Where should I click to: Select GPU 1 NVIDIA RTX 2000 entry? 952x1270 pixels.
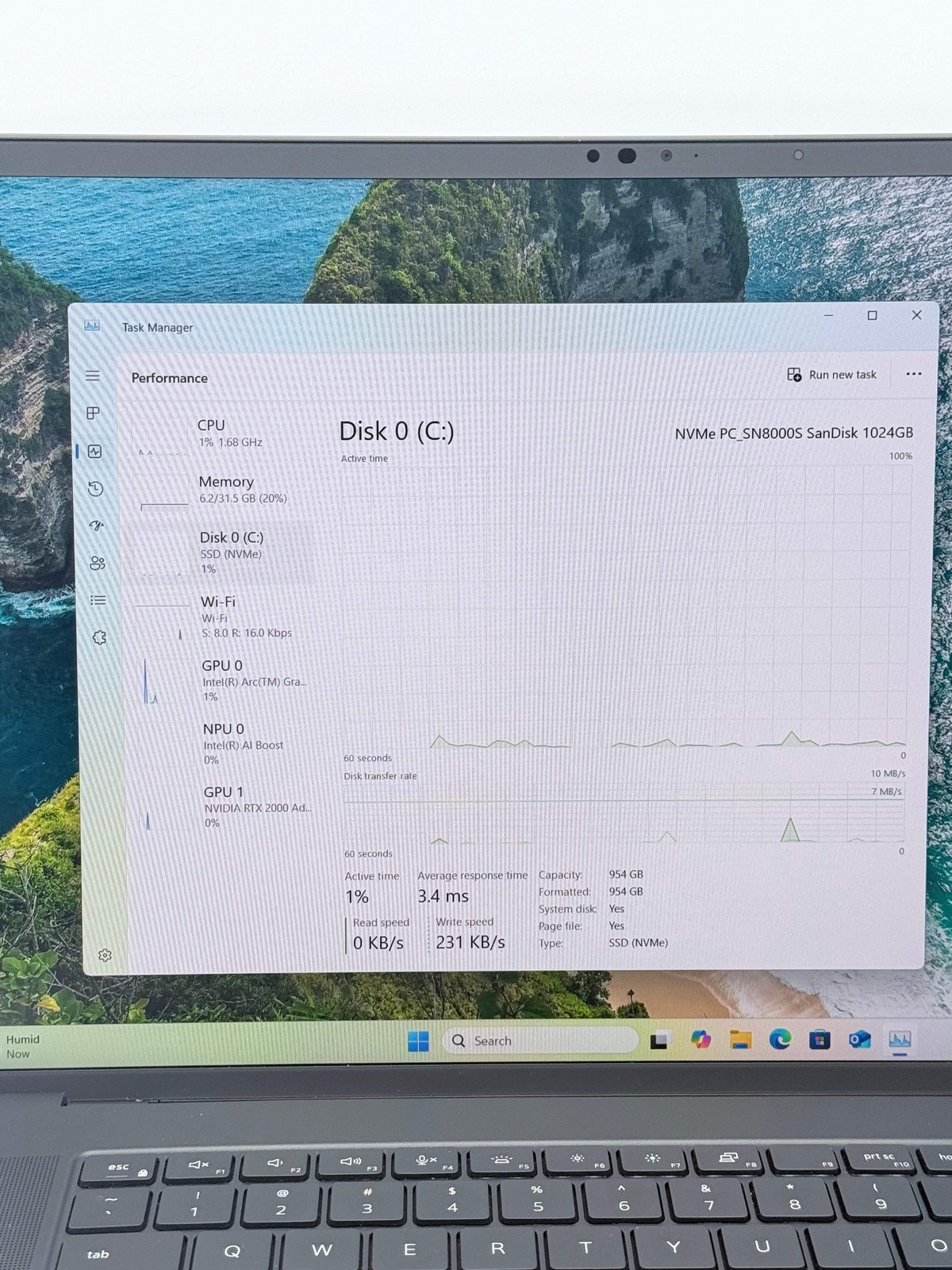tap(228, 806)
